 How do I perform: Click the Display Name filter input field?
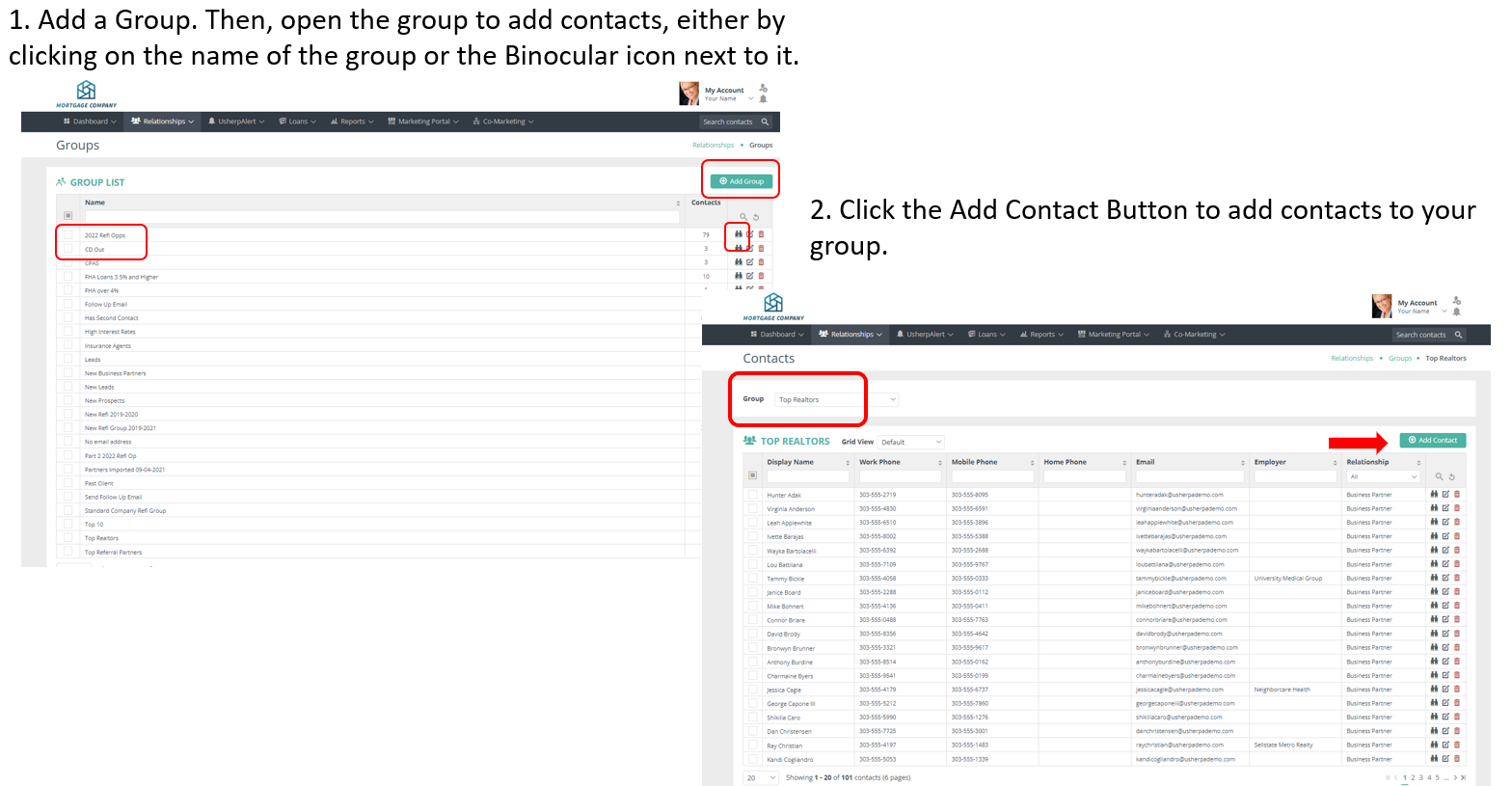[807, 476]
